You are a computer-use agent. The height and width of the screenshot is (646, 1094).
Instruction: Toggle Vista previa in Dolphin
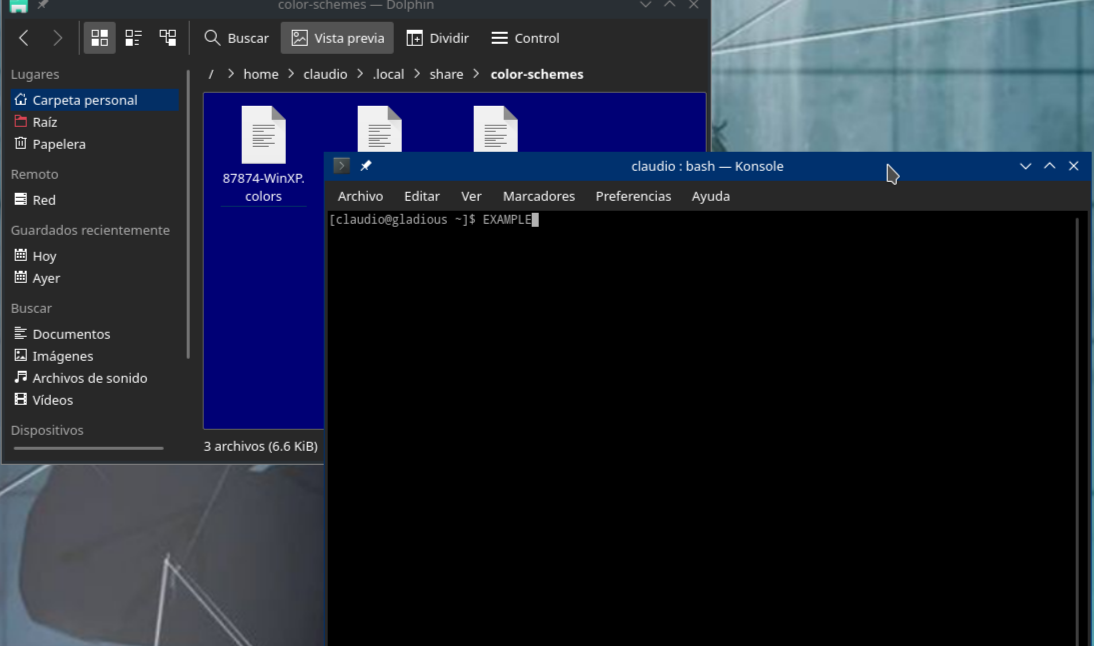click(x=338, y=38)
